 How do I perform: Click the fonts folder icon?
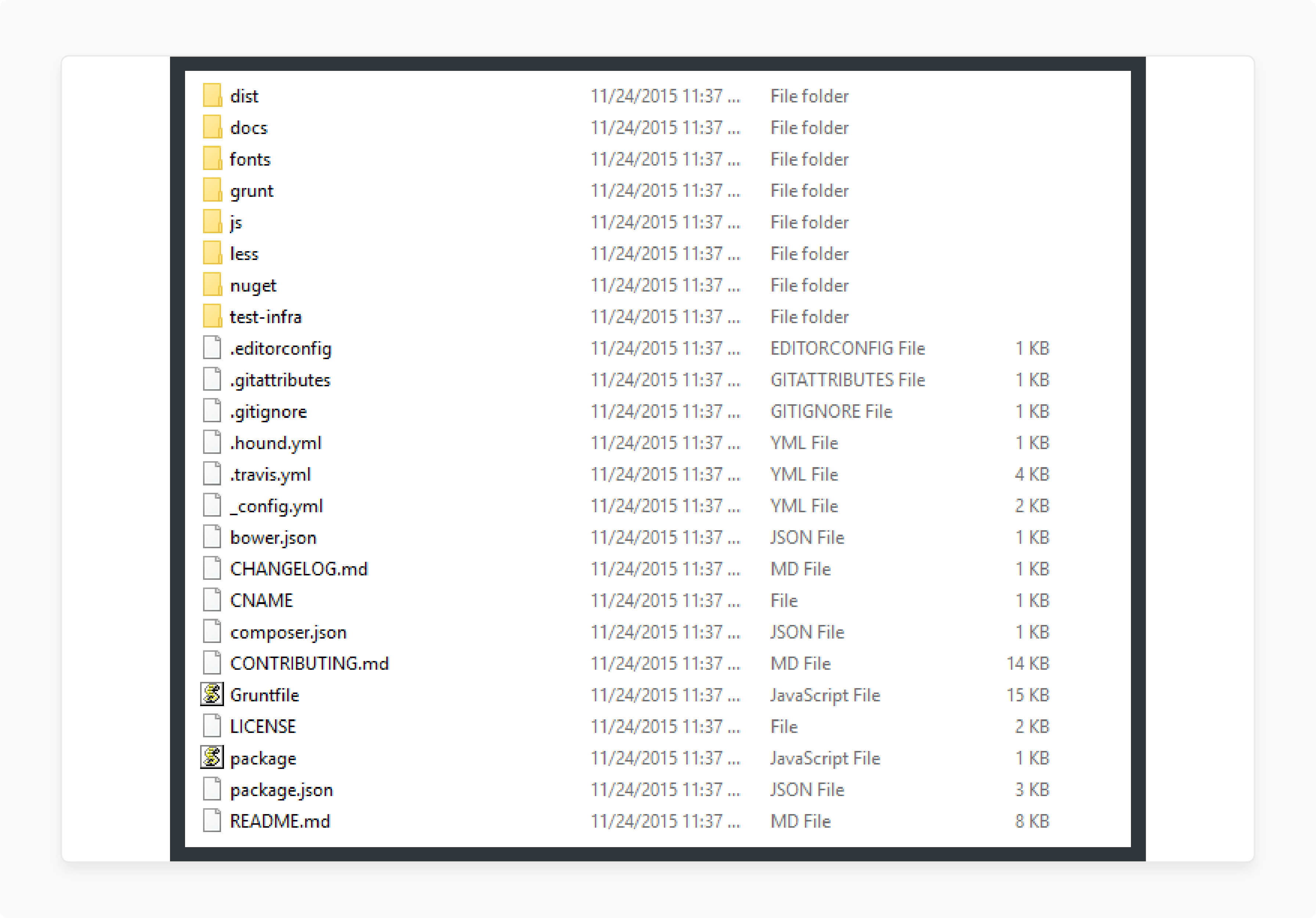click(212, 158)
